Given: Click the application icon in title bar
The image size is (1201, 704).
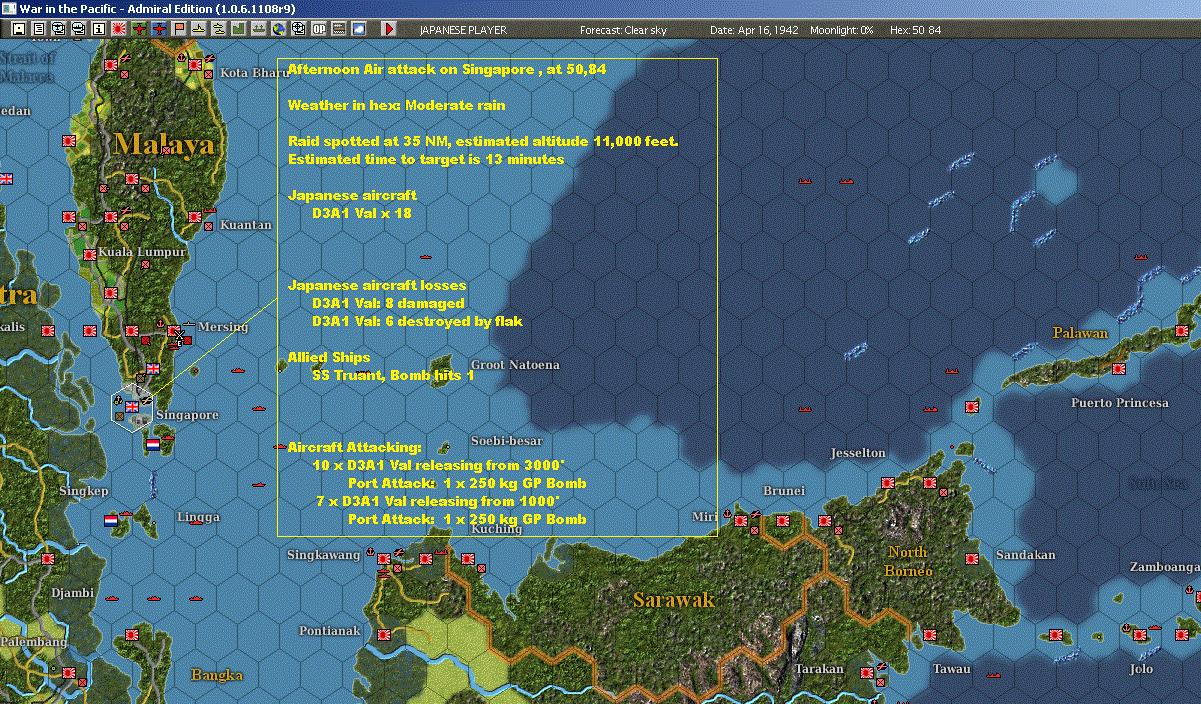Looking at the screenshot, I should pos(9,8).
